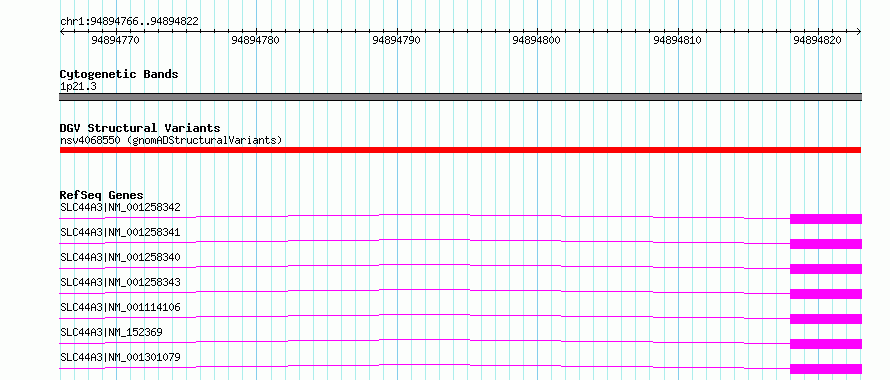Screen dimensions: 890x380
Task: Click the magenta exon block of NM_001258341
Action: [826, 244]
